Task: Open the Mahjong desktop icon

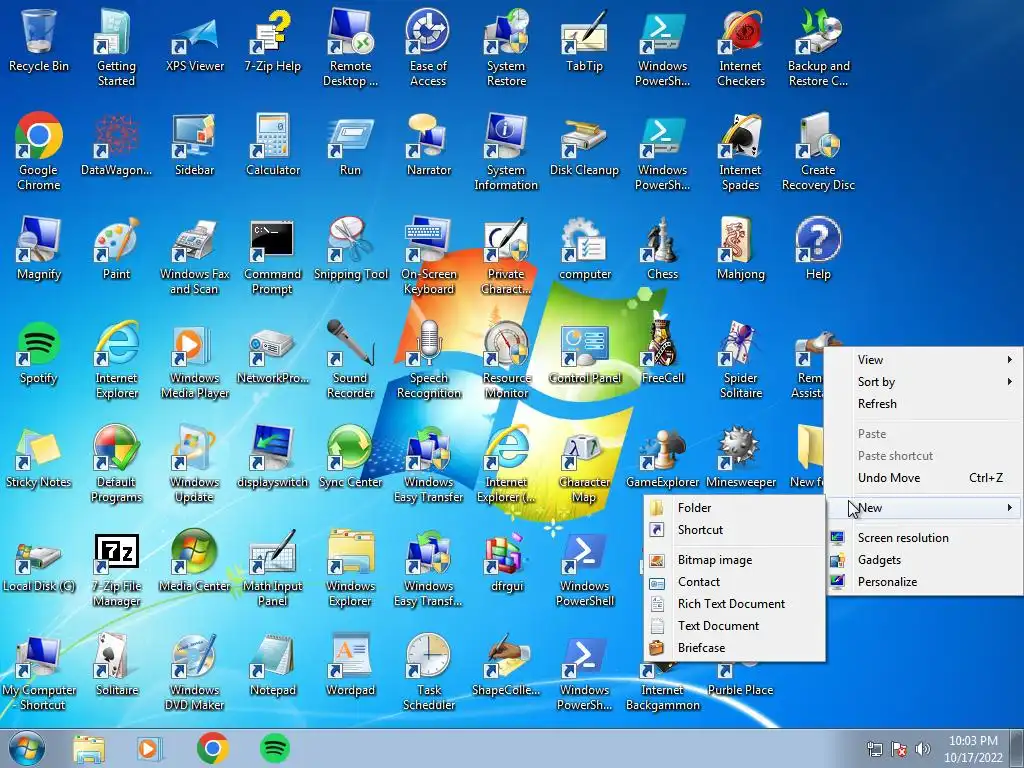Action: (x=740, y=249)
